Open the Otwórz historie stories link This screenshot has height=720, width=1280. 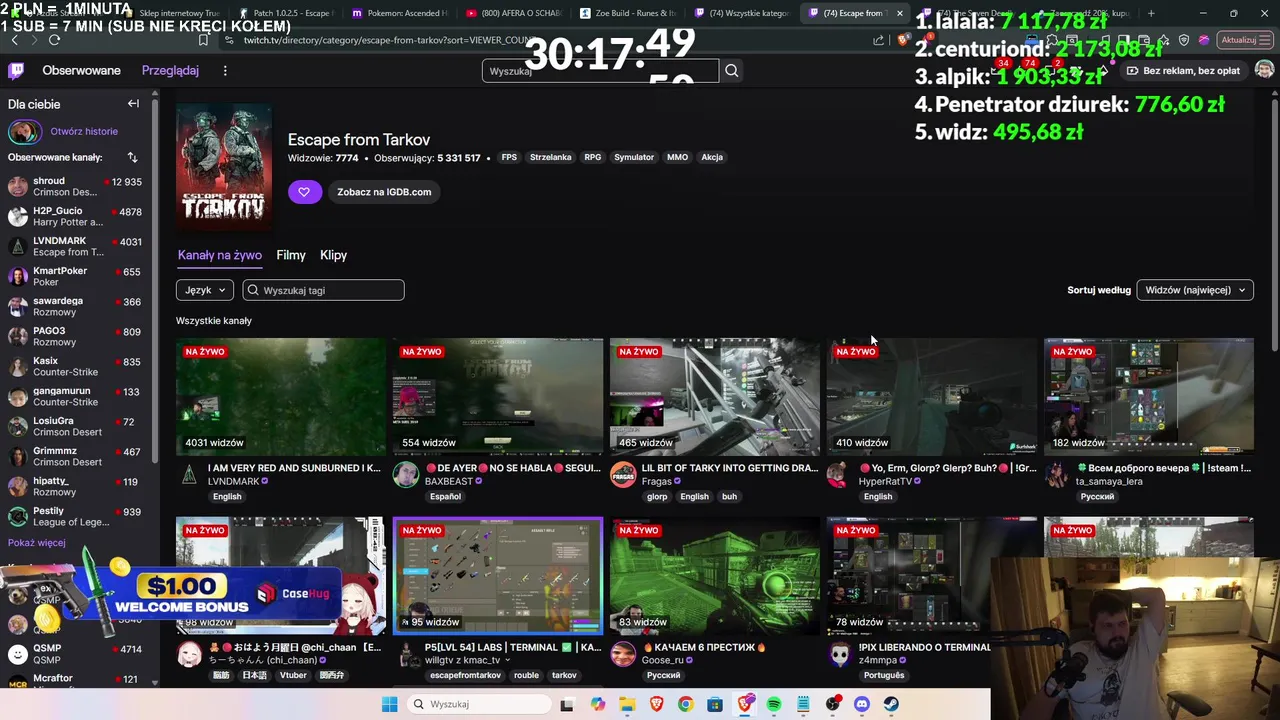click(x=84, y=131)
